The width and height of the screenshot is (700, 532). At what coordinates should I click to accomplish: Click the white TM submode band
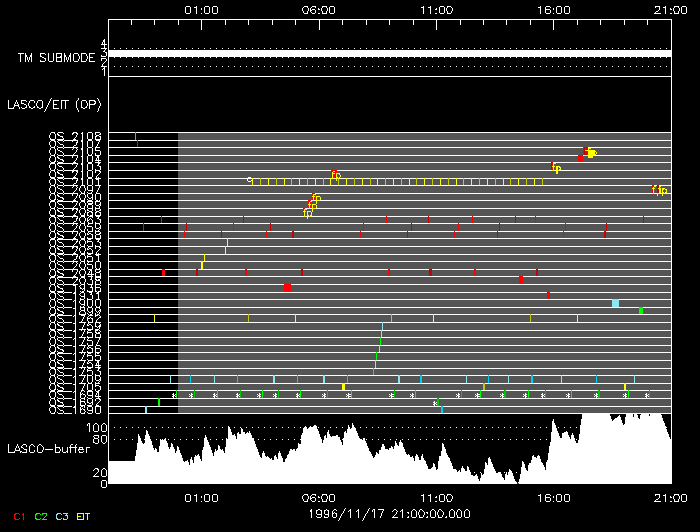click(x=389, y=53)
